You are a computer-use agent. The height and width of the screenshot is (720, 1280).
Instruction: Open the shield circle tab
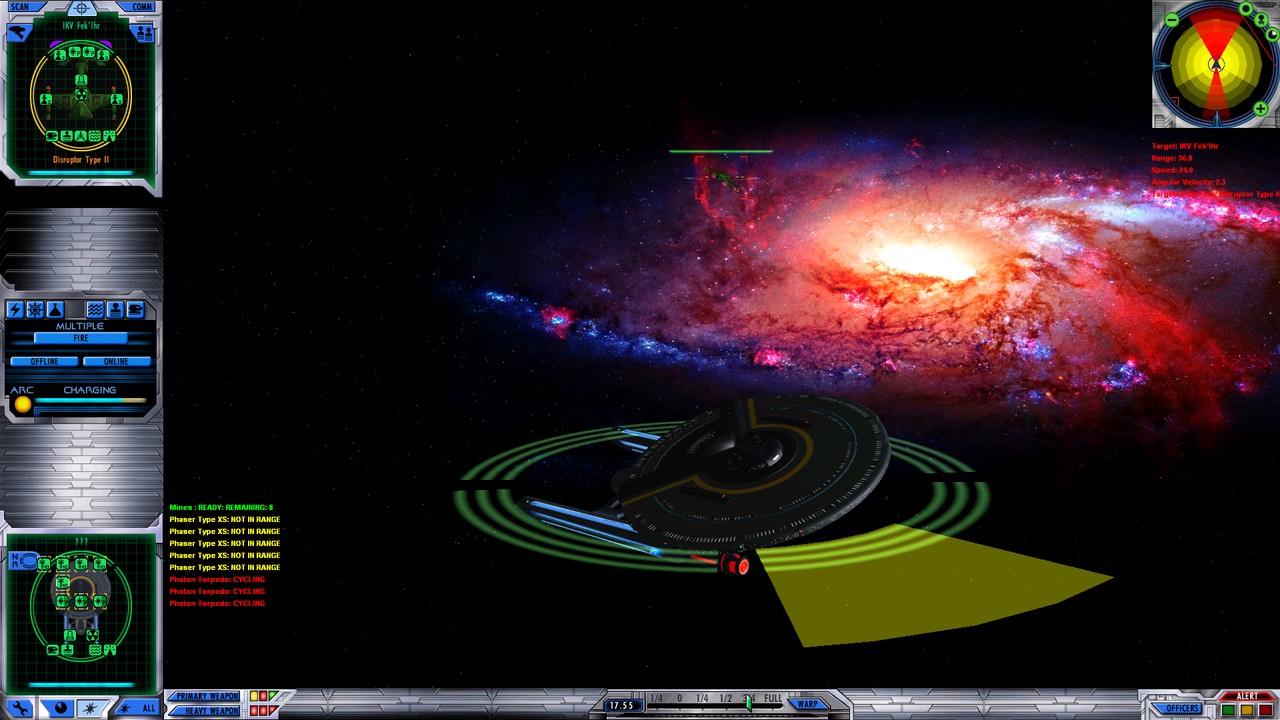(60, 708)
